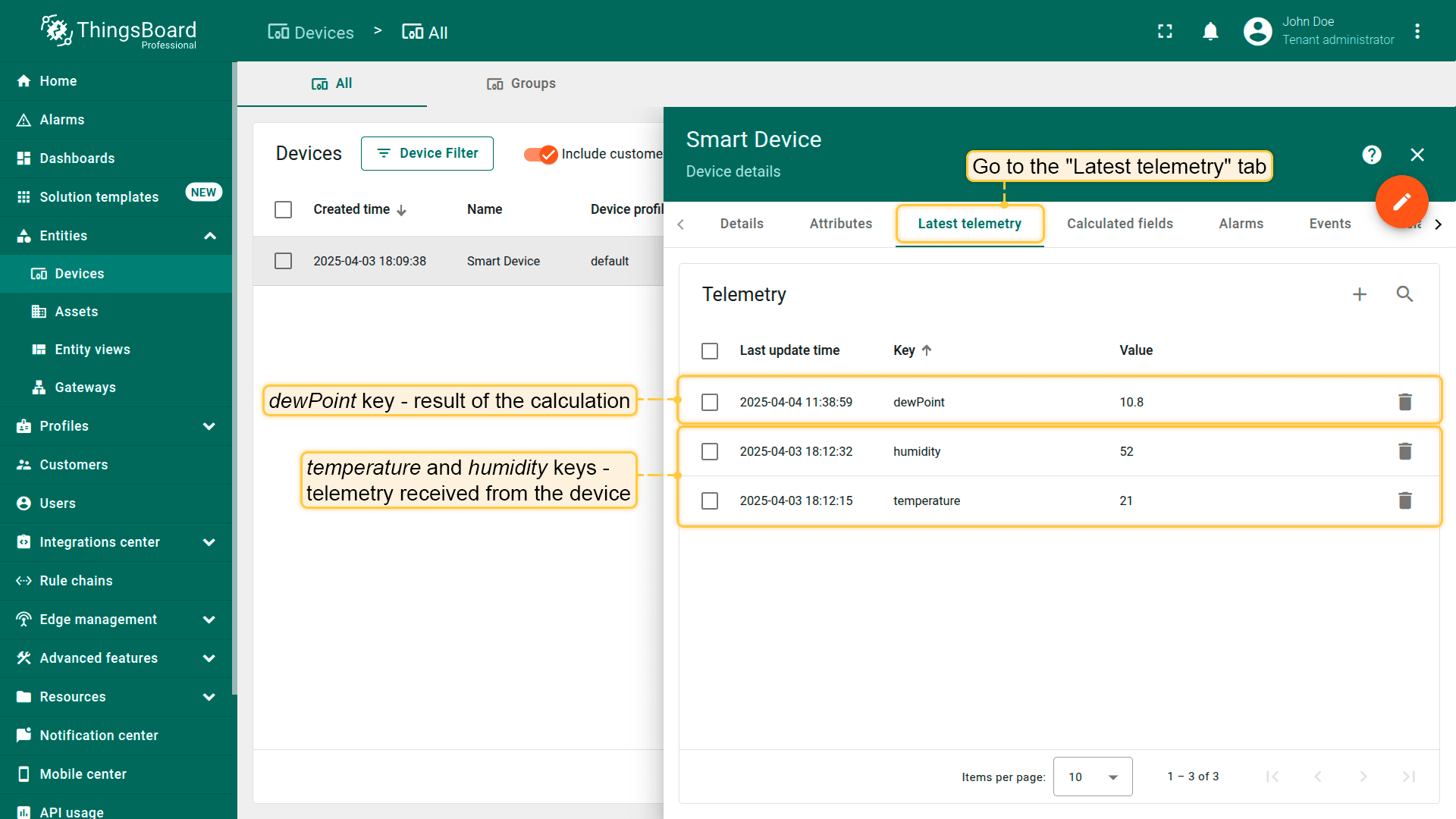
Task: Click the Device Filter button
Action: 427,154
